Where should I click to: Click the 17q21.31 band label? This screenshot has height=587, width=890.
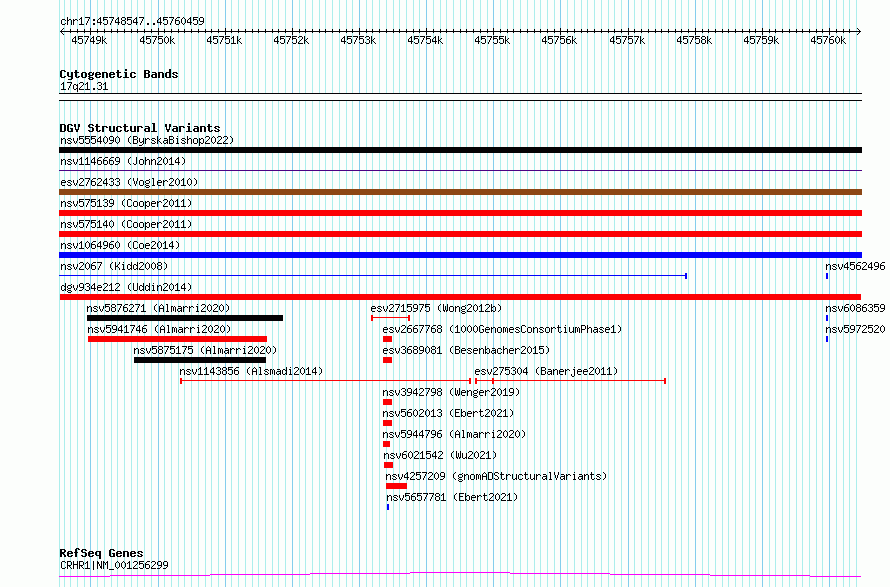click(x=84, y=86)
